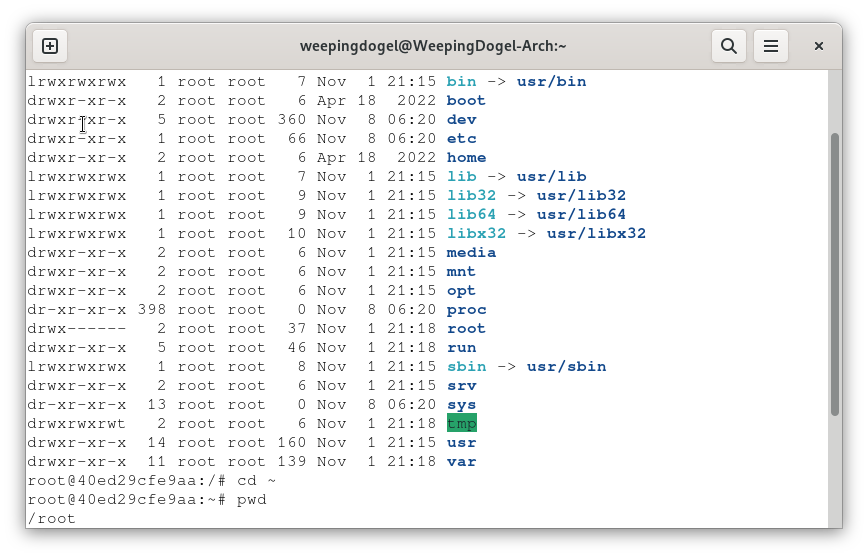The width and height of the screenshot is (868, 557).
Task: Click the var directory name
Action: 461,462
